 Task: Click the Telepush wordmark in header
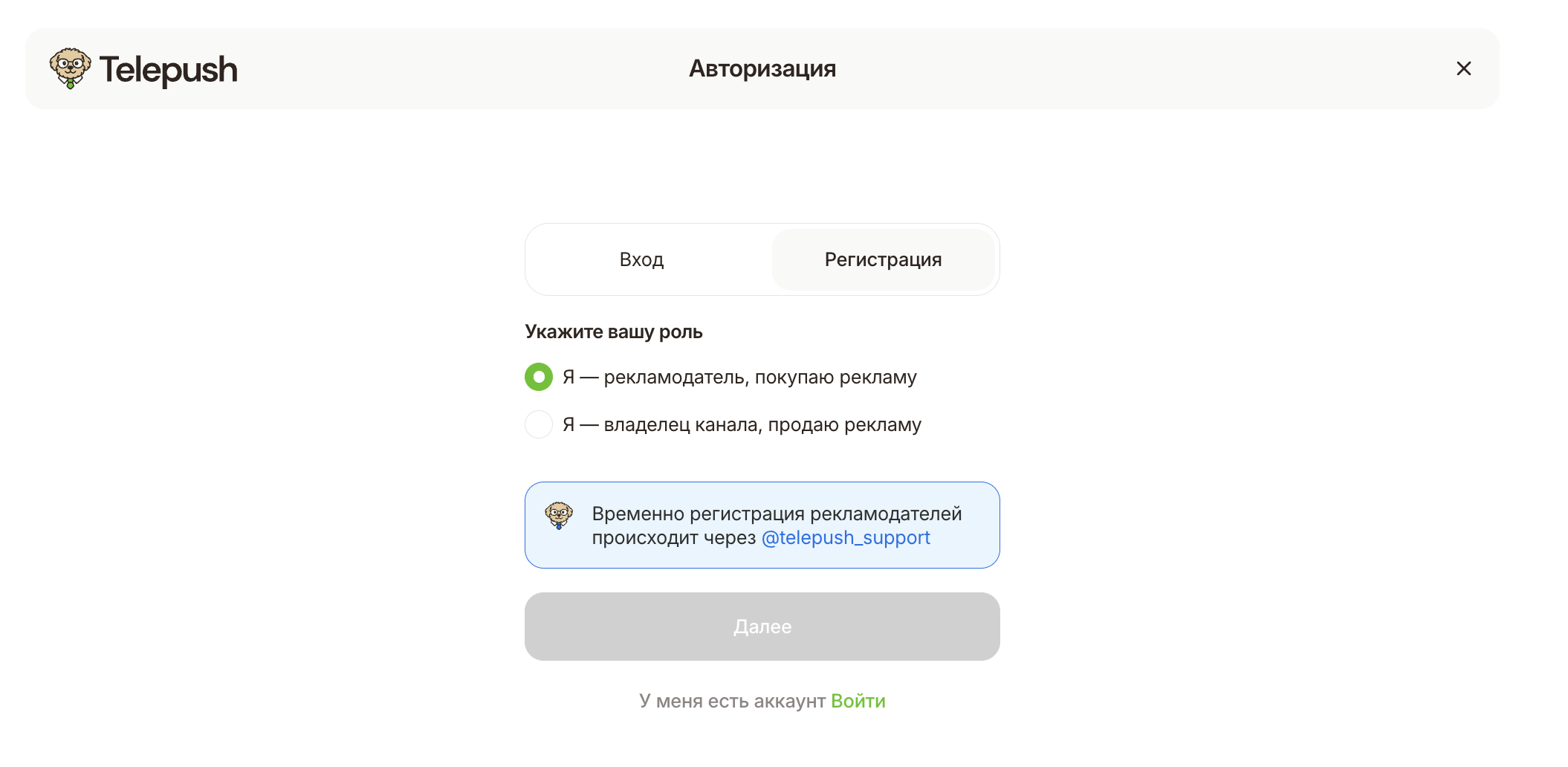tap(168, 70)
